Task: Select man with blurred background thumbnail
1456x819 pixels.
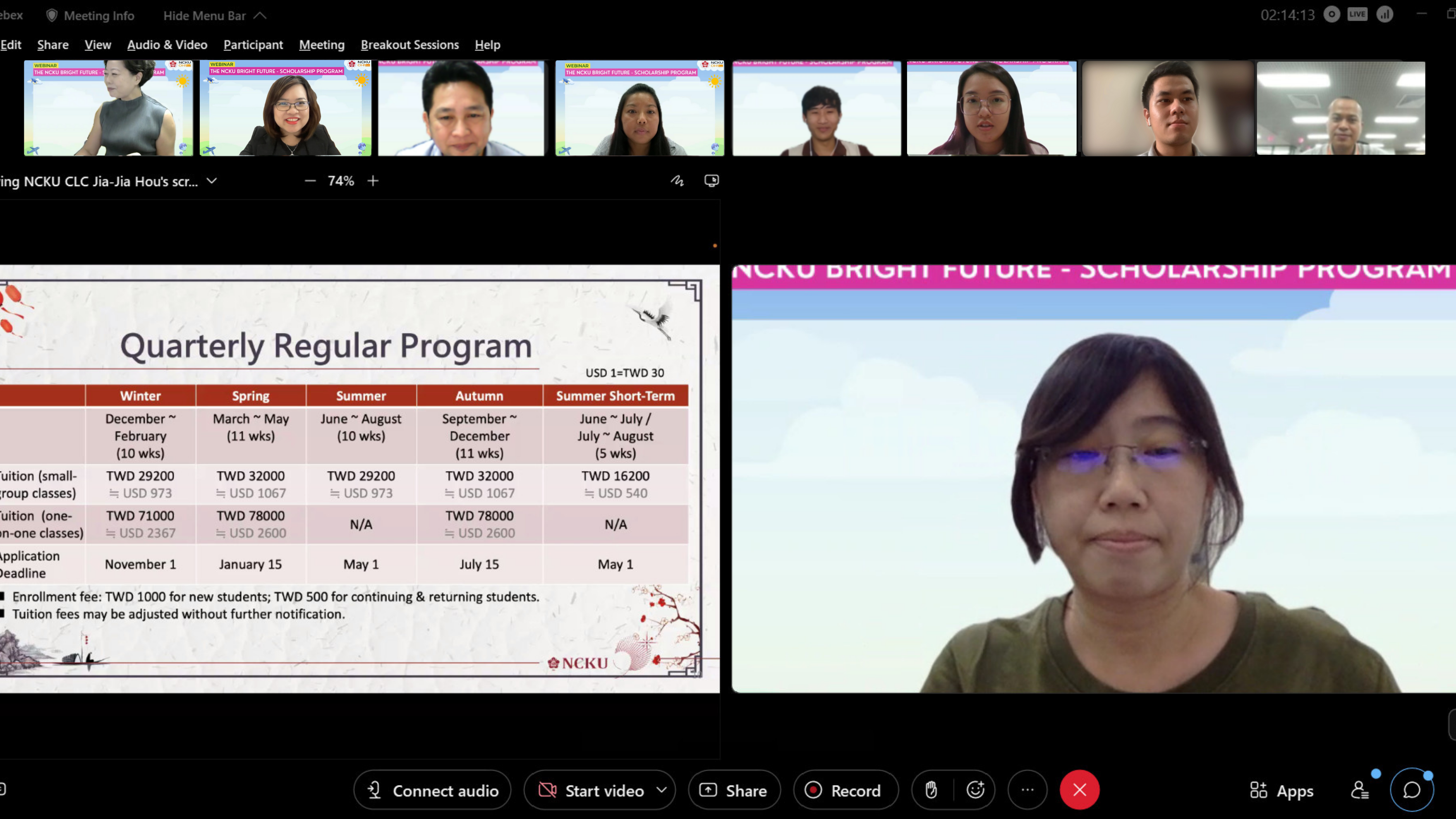Action: (1168, 108)
